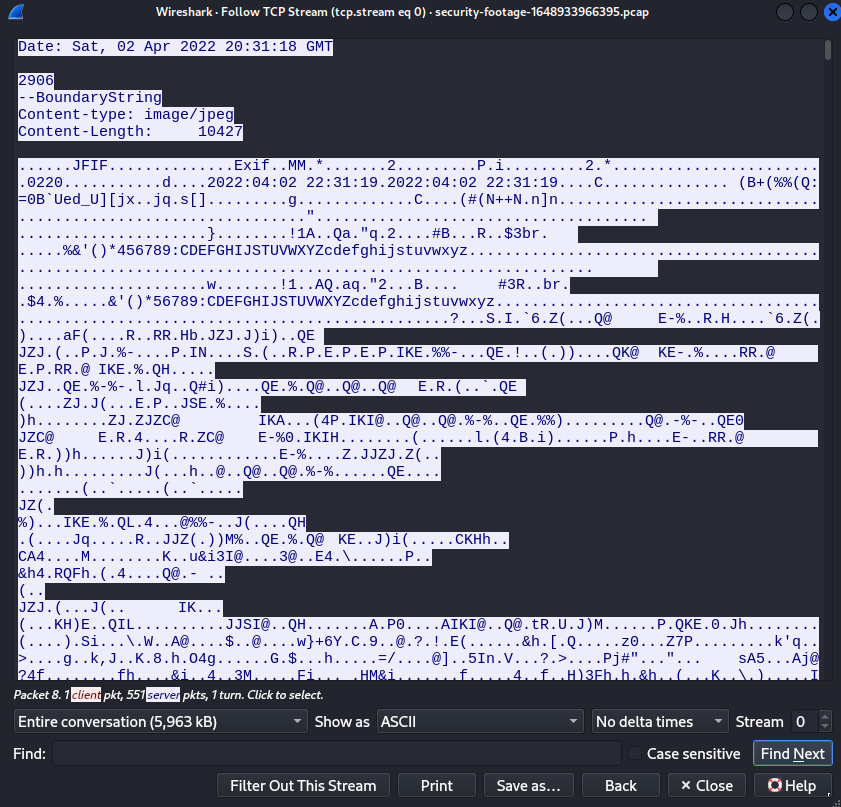The width and height of the screenshot is (841, 807).
Task: Click the Print button
Action: 437,786
